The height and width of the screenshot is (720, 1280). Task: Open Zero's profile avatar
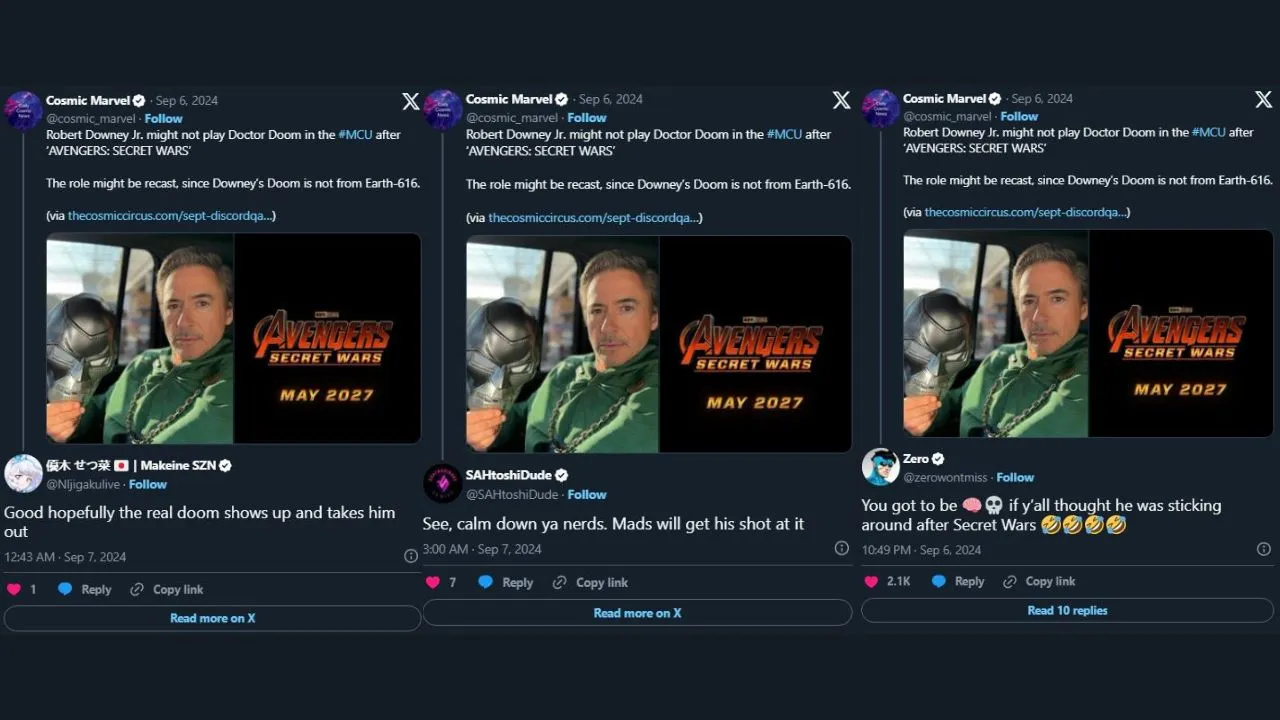coord(880,467)
